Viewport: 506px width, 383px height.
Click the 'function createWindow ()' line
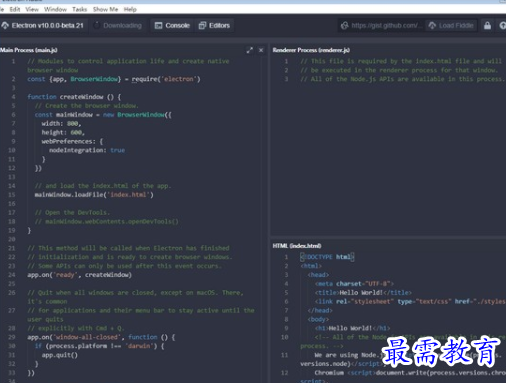coord(74,97)
